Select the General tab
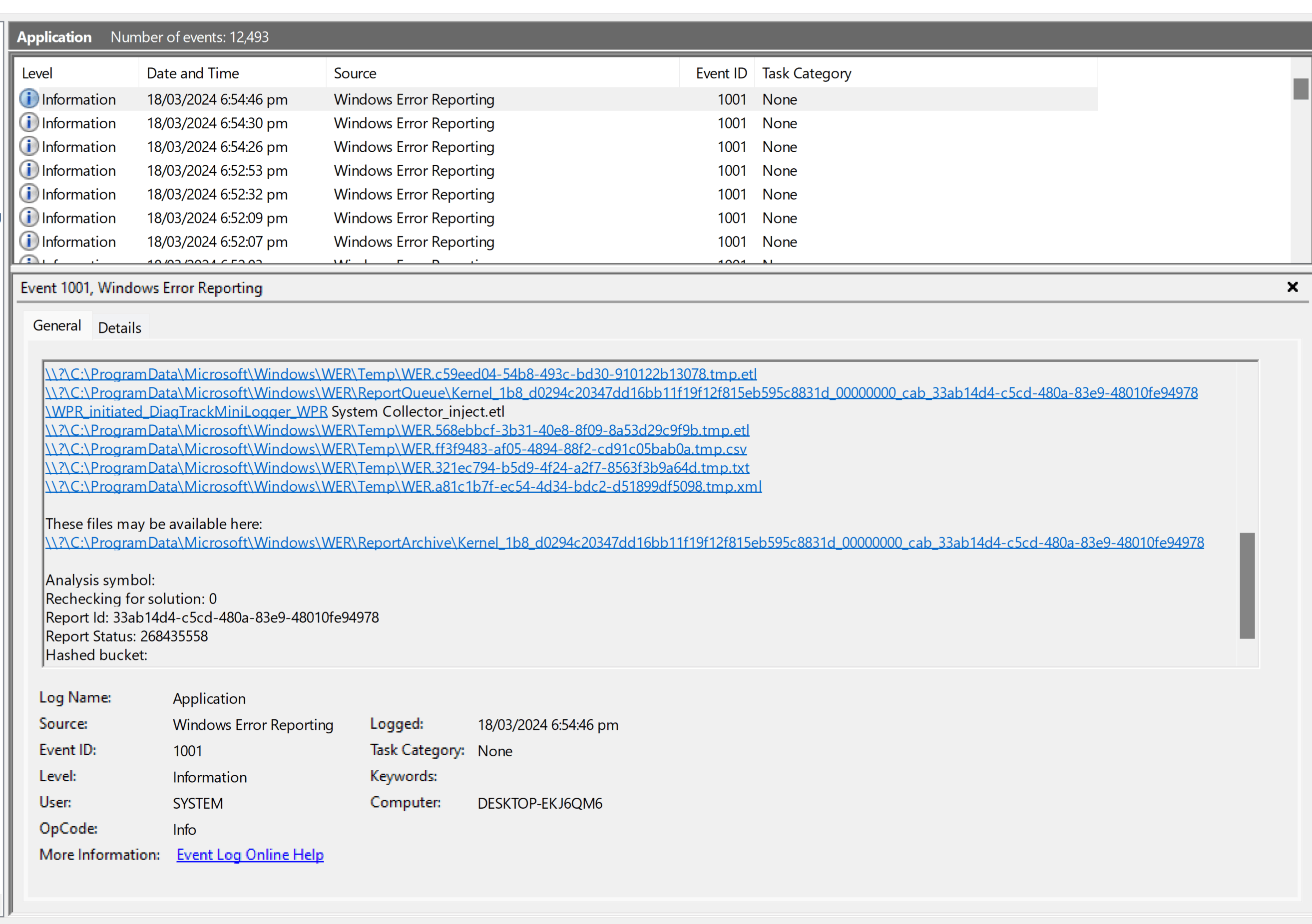 [57, 325]
